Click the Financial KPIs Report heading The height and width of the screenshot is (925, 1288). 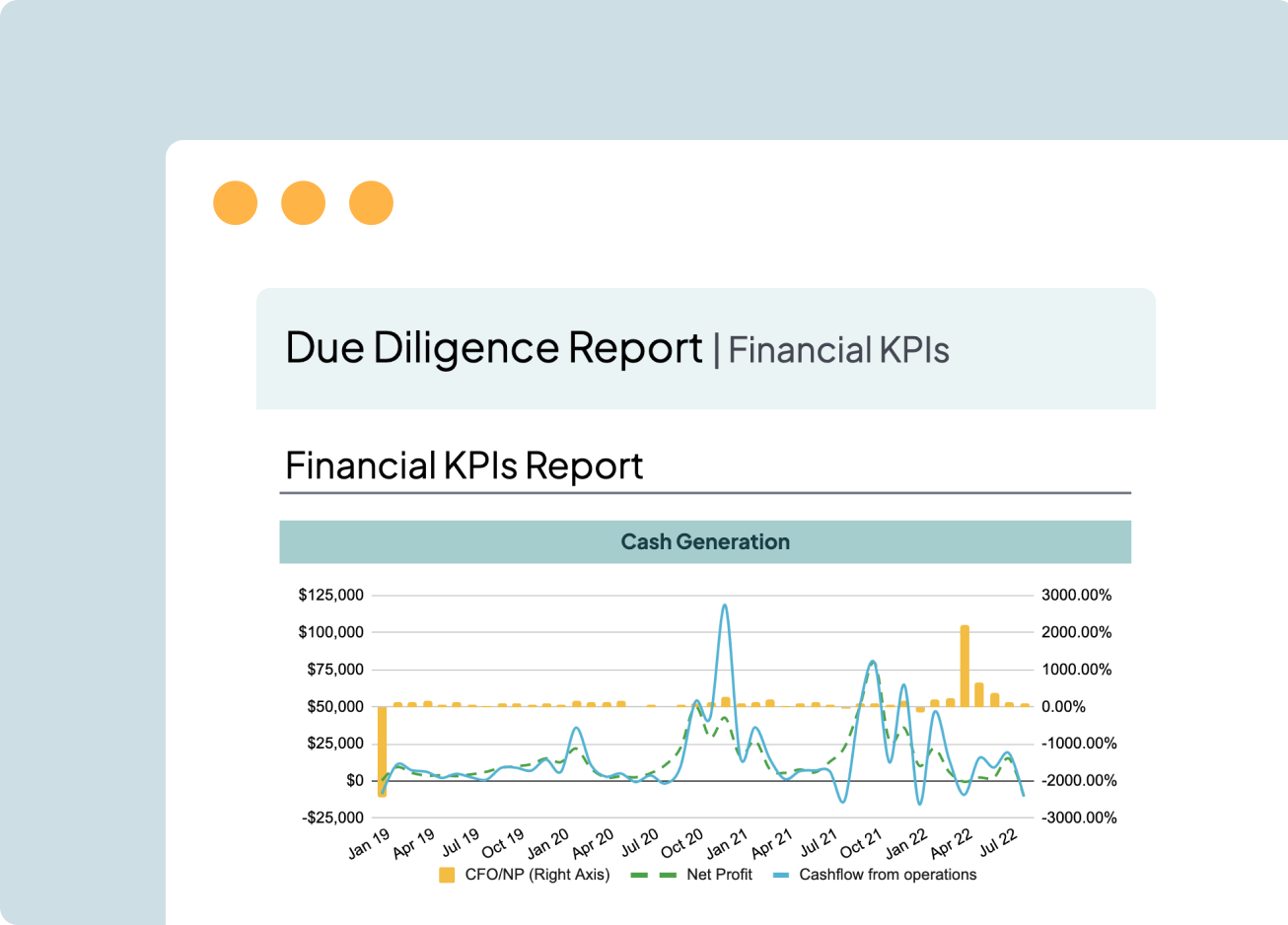coord(464,465)
